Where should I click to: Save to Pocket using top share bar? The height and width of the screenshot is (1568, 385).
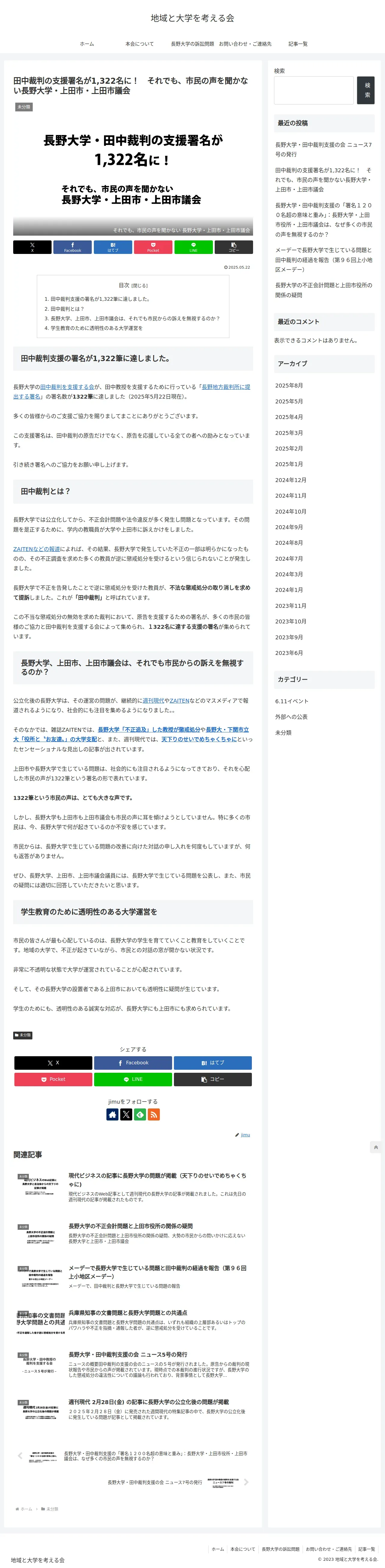click(x=153, y=247)
